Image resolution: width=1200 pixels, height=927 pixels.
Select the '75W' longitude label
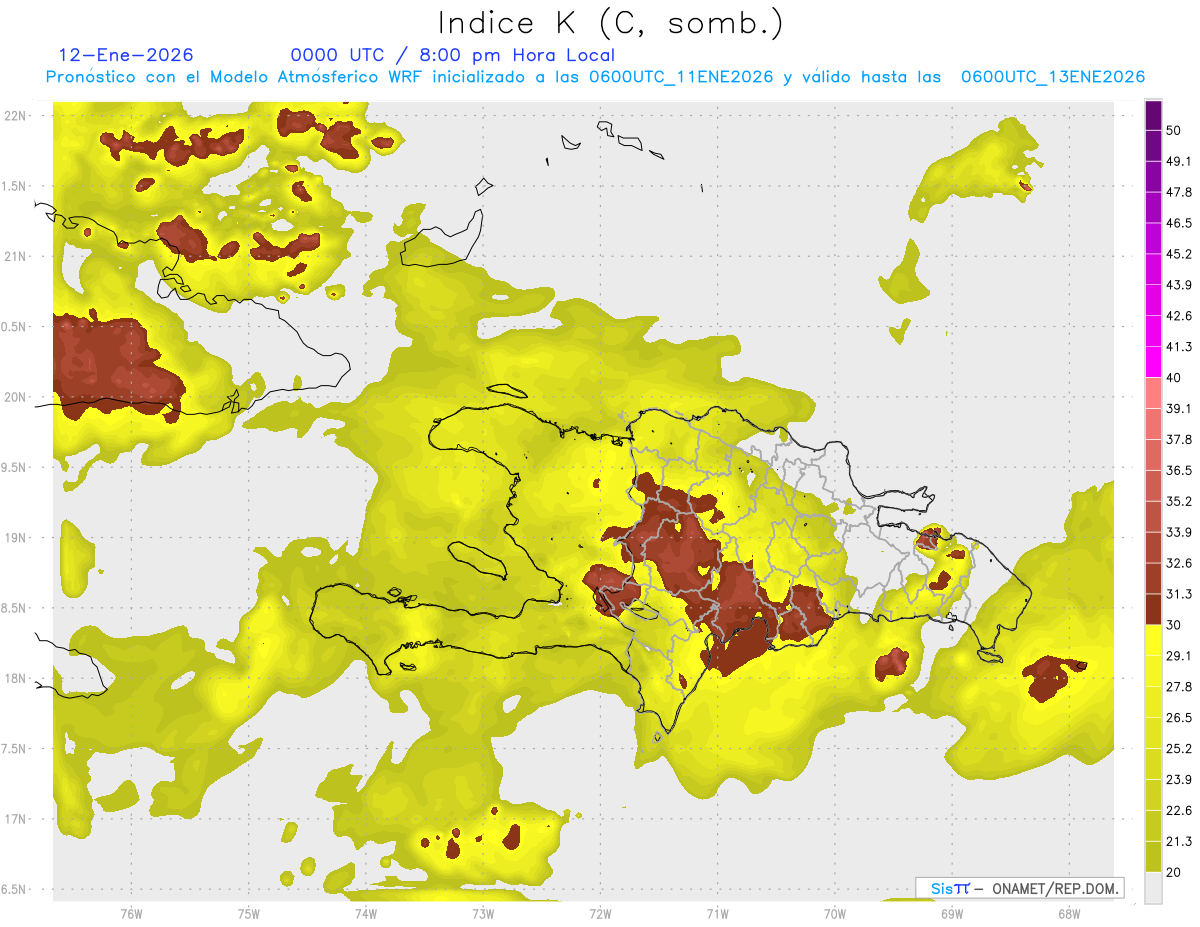[248, 914]
